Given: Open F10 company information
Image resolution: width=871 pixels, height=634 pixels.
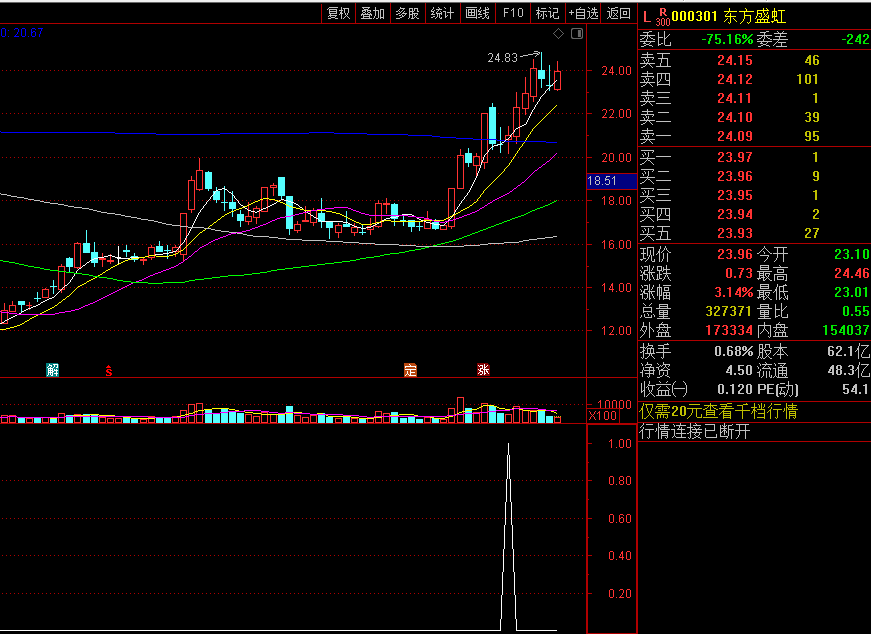Looking at the screenshot, I should (513, 13).
